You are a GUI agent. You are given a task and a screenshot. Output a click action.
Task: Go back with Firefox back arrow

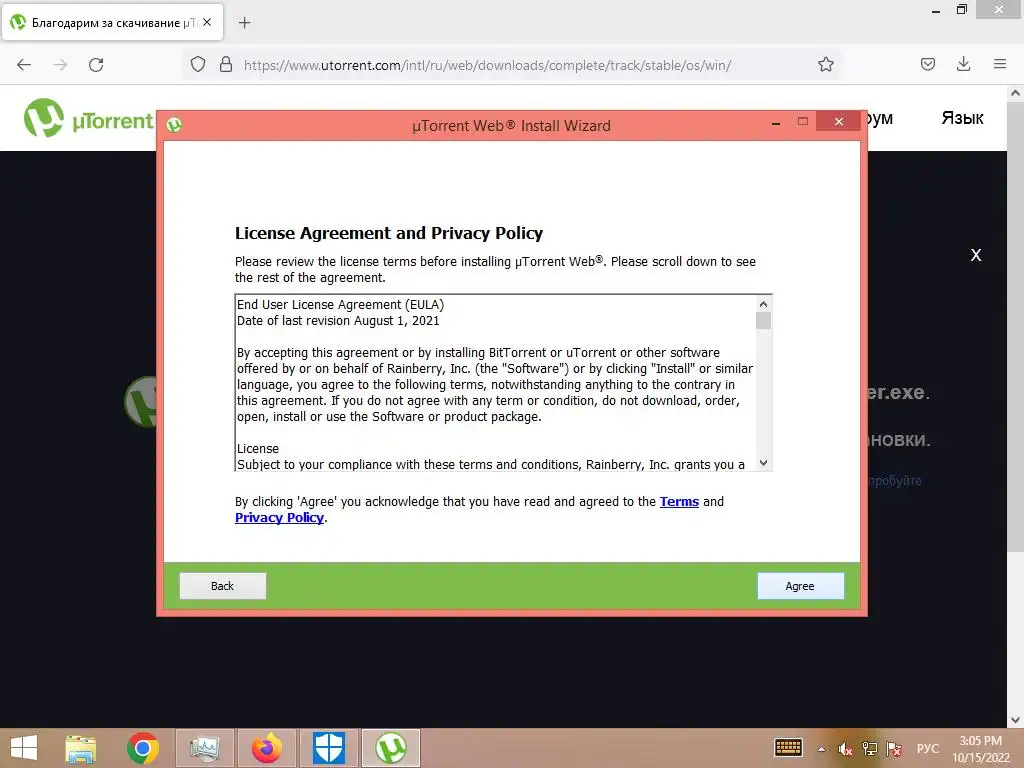(x=24, y=65)
